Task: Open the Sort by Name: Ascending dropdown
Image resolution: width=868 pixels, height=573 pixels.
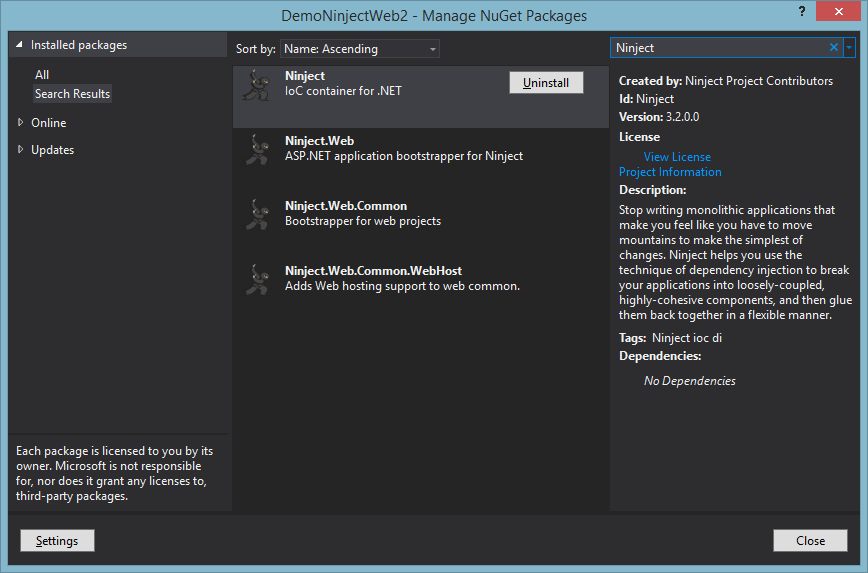Action: coord(360,49)
